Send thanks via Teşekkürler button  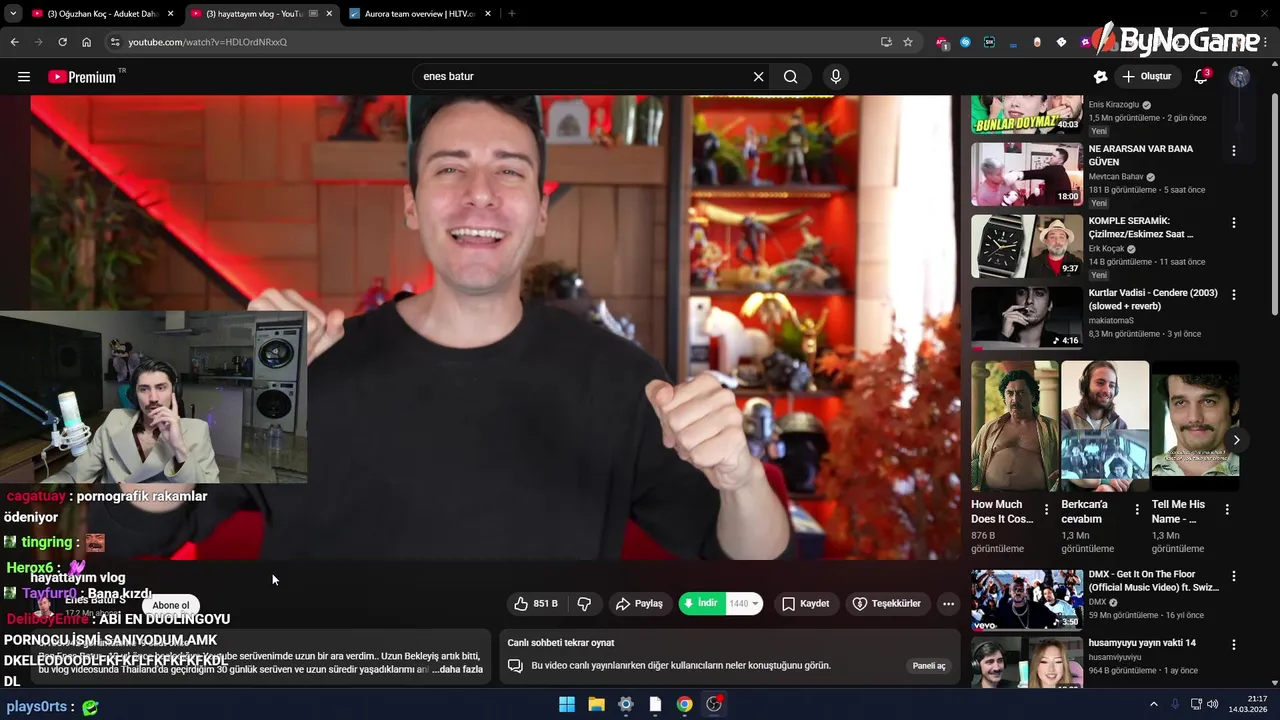coord(886,604)
